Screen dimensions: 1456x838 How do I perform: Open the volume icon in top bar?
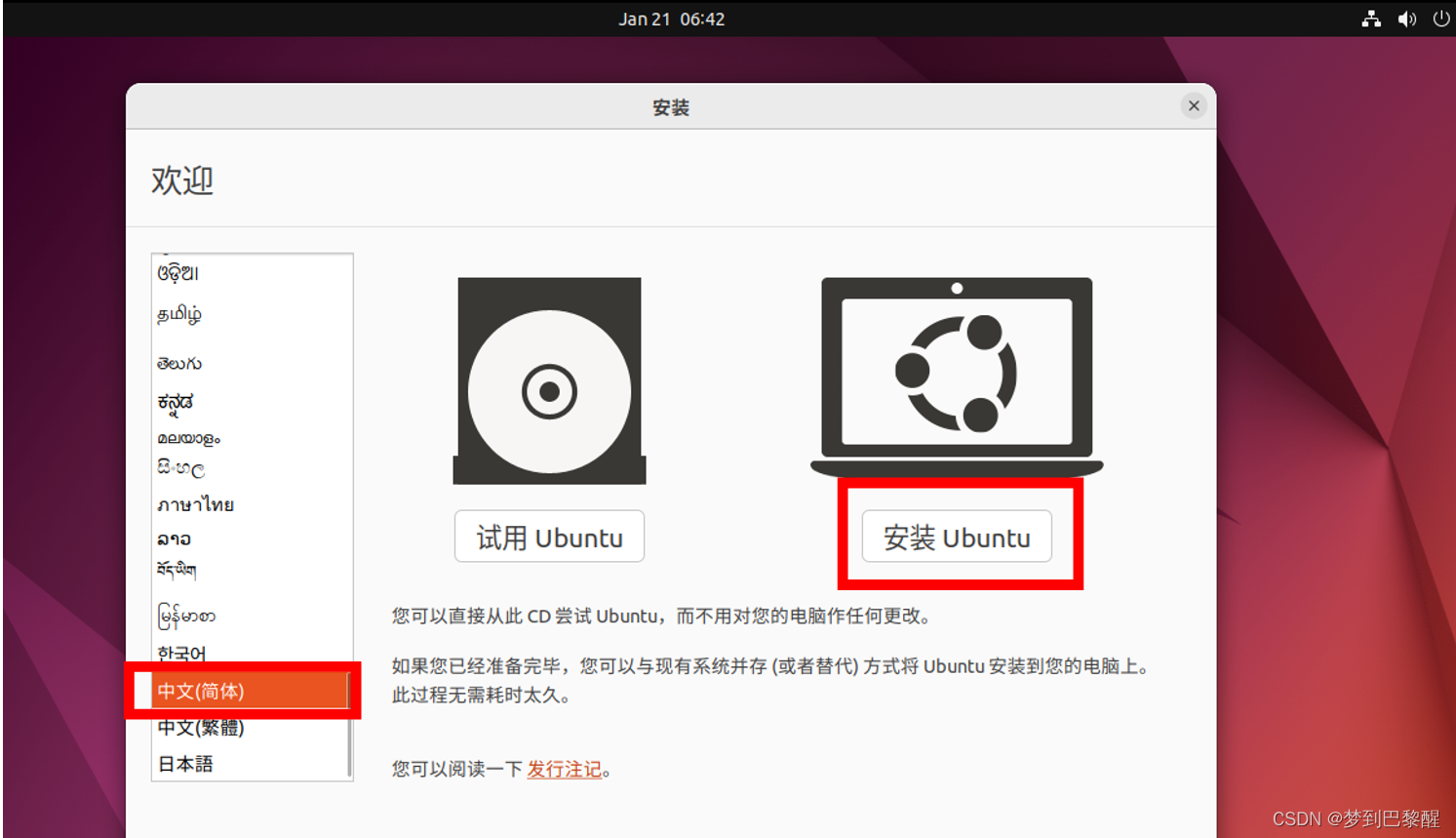click(x=1406, y=19)
